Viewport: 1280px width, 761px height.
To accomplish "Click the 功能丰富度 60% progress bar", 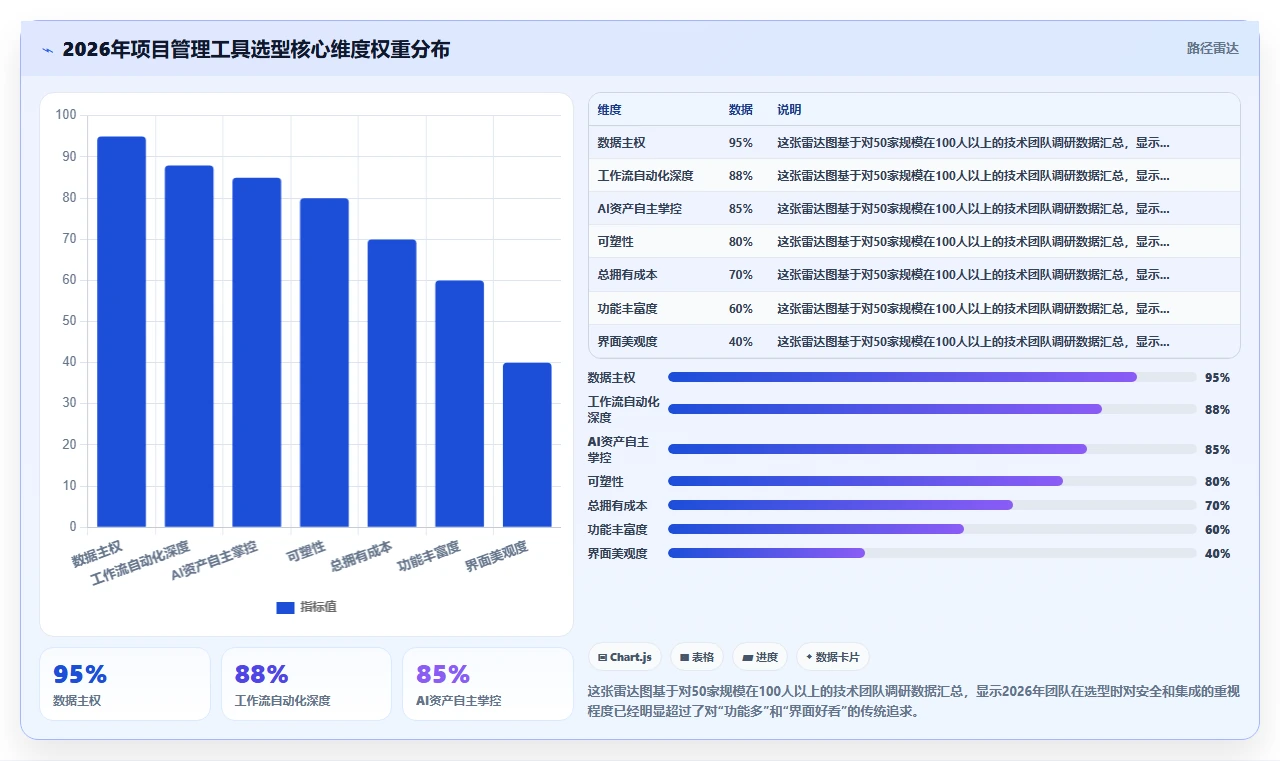I will 932,529.
